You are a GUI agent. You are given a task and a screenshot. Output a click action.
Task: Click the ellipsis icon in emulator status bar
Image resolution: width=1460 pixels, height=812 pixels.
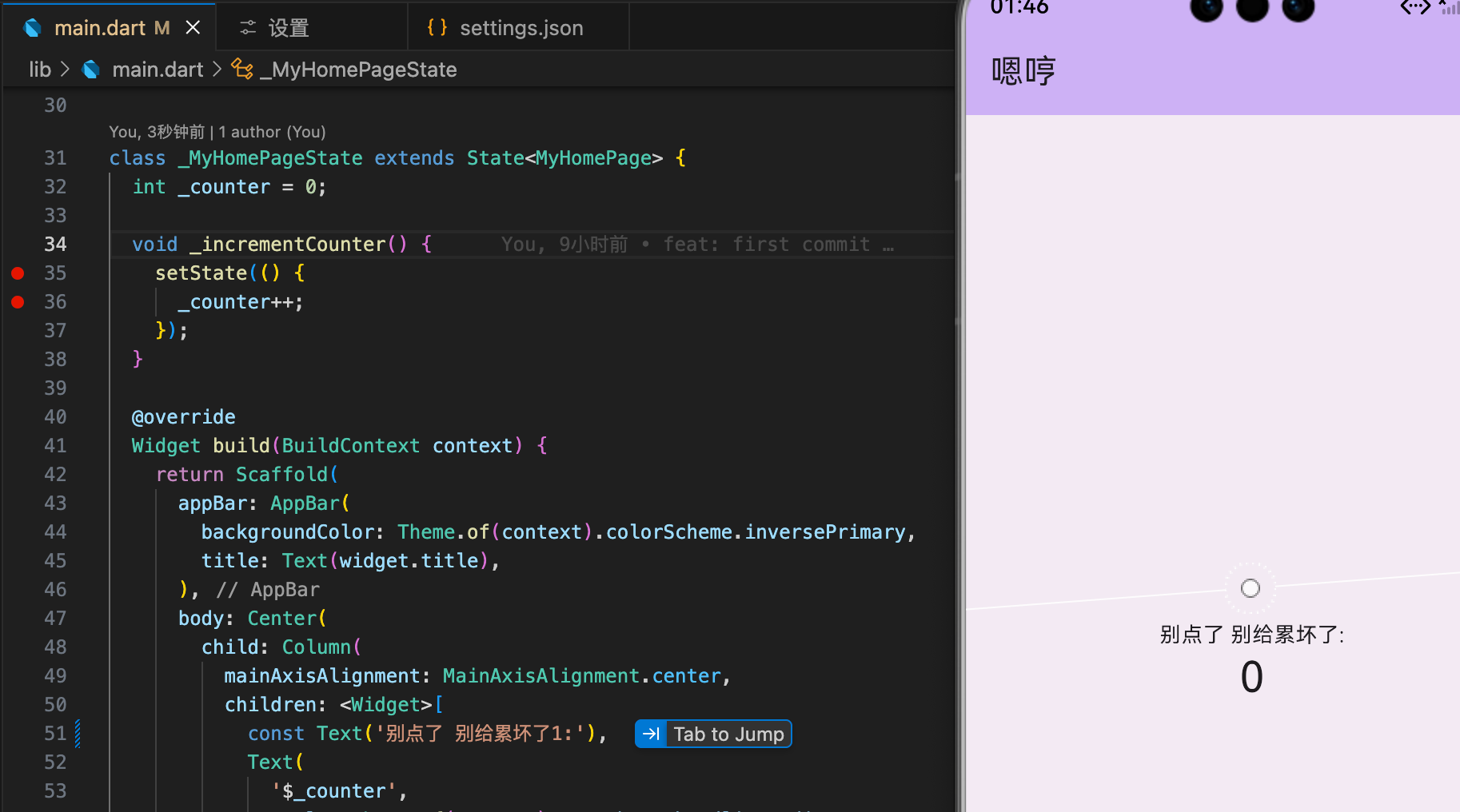1415,8
